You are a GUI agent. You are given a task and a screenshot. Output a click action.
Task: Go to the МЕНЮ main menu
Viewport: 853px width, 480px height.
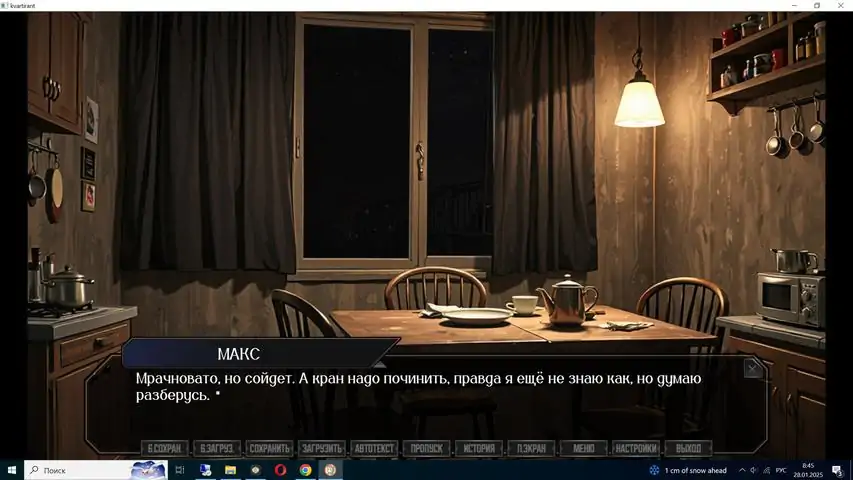[x=584, y=448]
